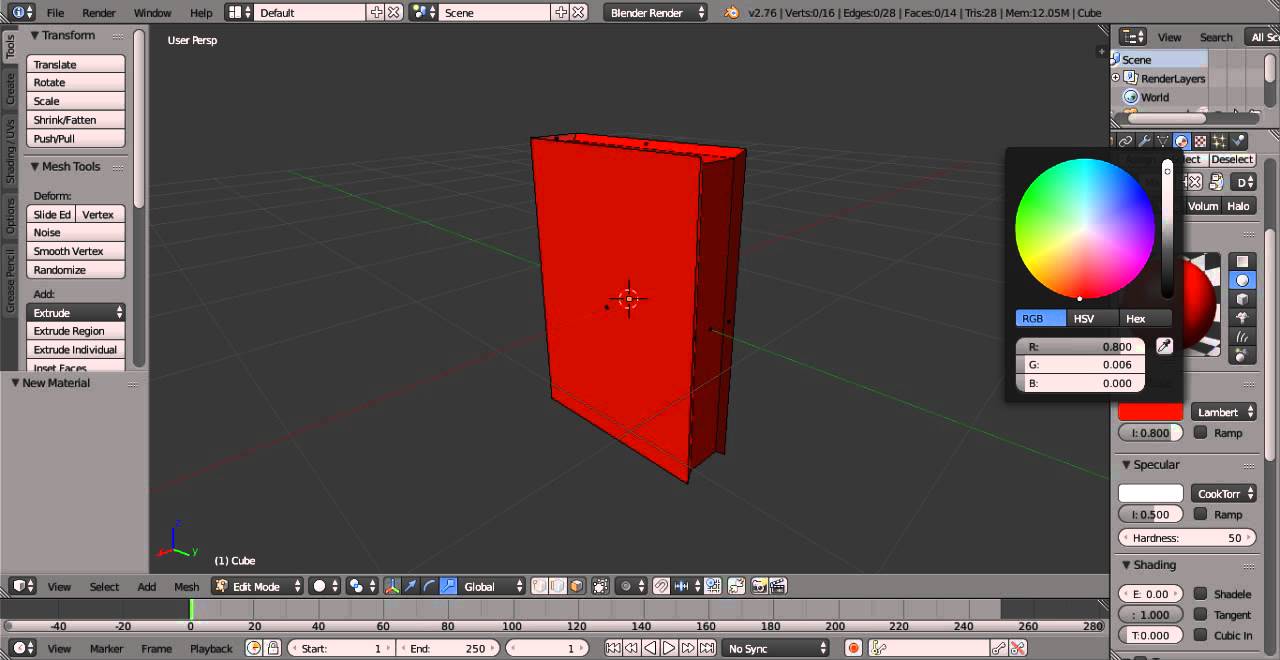Pick a color with the eyedropper icon
This screenshot has height=660, width=1280.
click(x=1164, y=346)
